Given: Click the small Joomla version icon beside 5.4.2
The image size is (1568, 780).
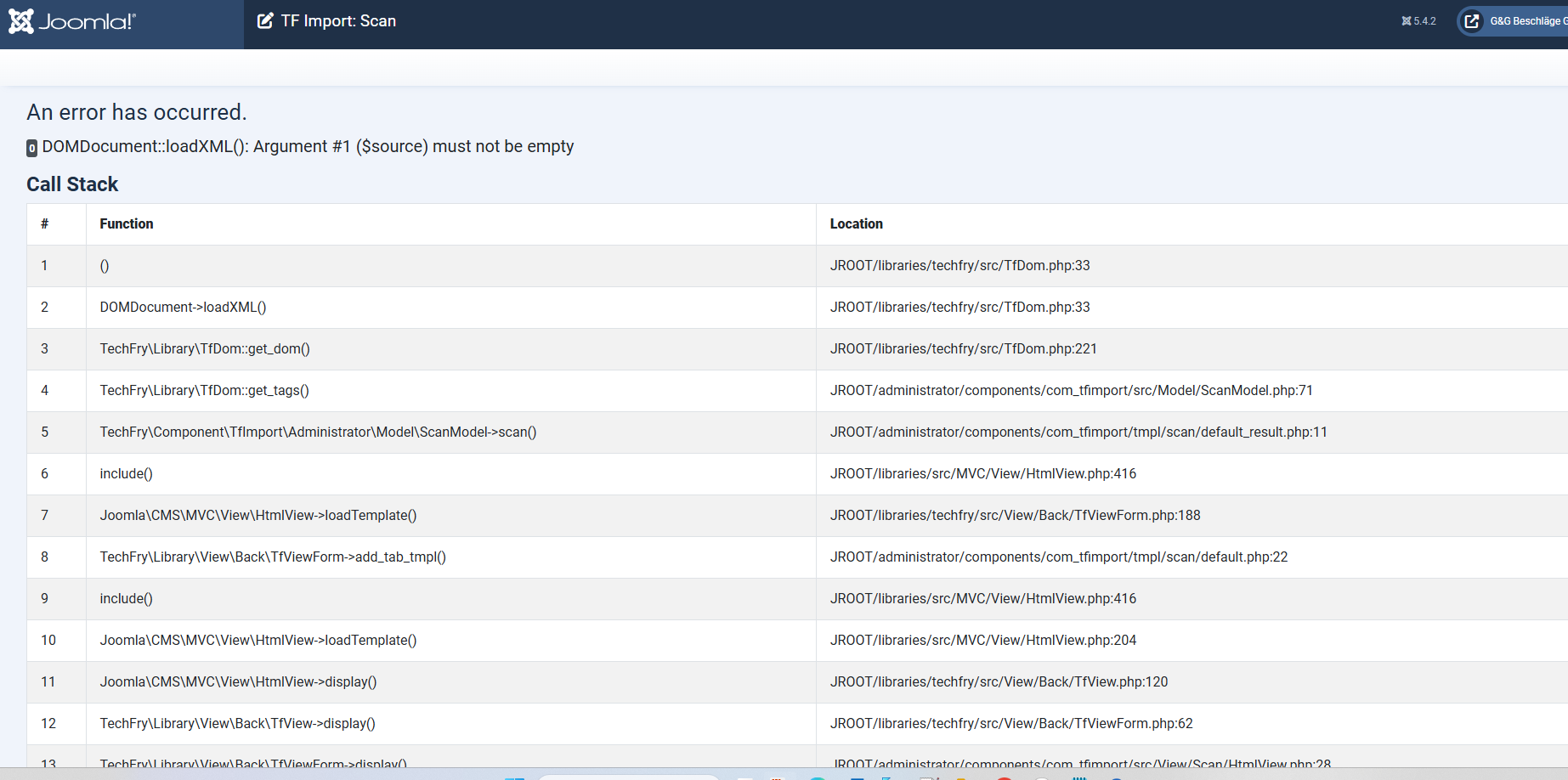Looking at the screenshot, I should 1406,21.
